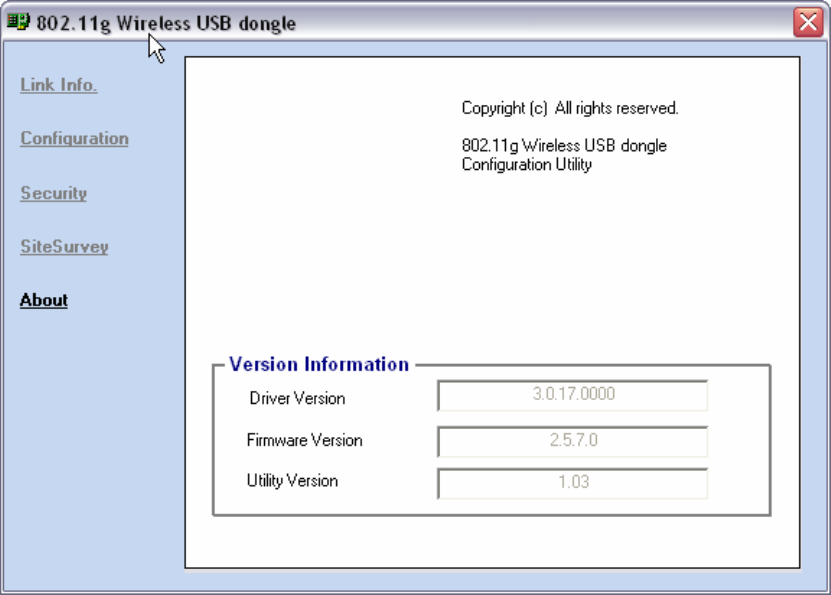This screenshot has width=831, height=595.
Task: Switch to the SiteSurvey page
Action: 64,247
